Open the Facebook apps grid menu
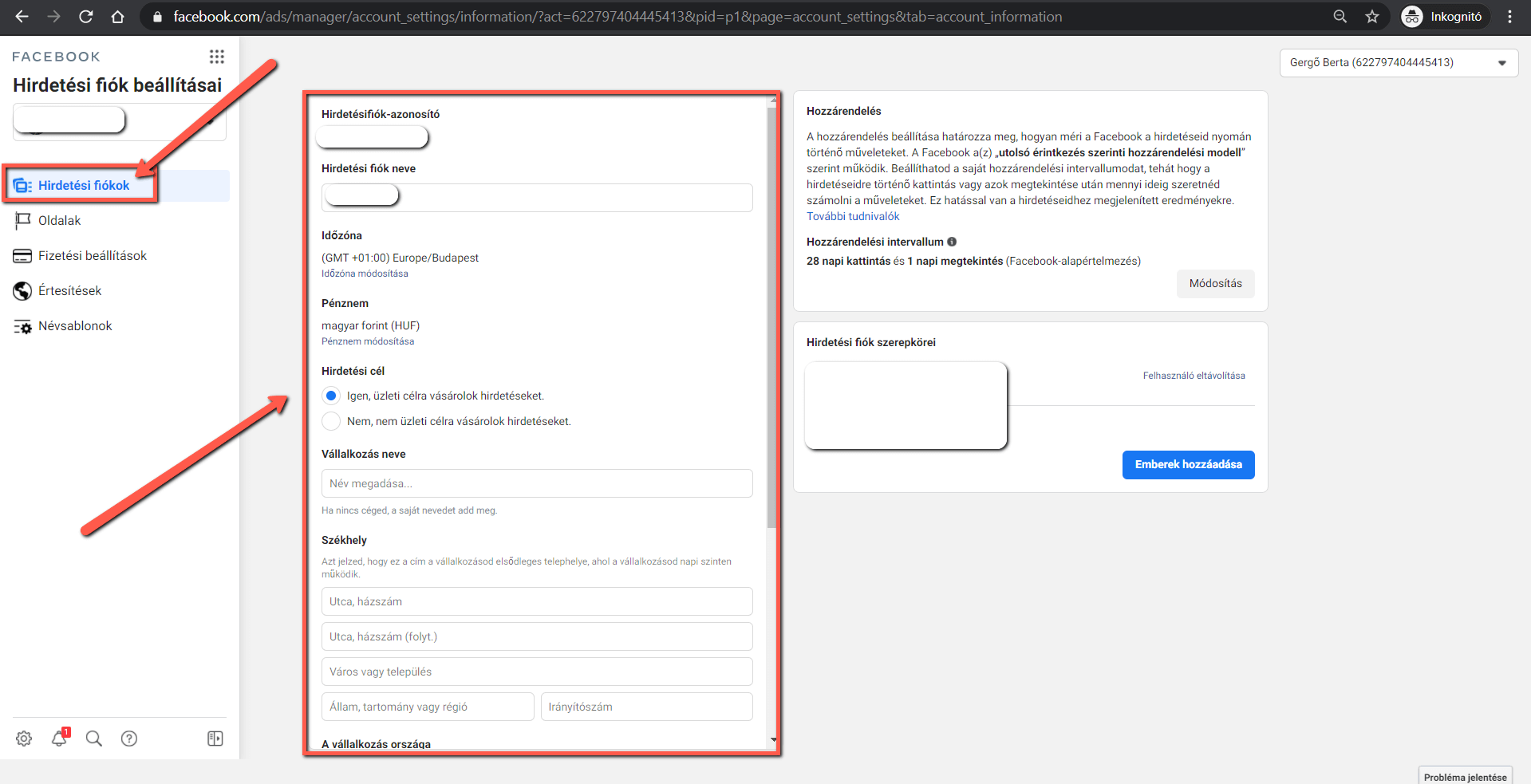Screen dimensions: 1531x784 click(x=217, y=57)
